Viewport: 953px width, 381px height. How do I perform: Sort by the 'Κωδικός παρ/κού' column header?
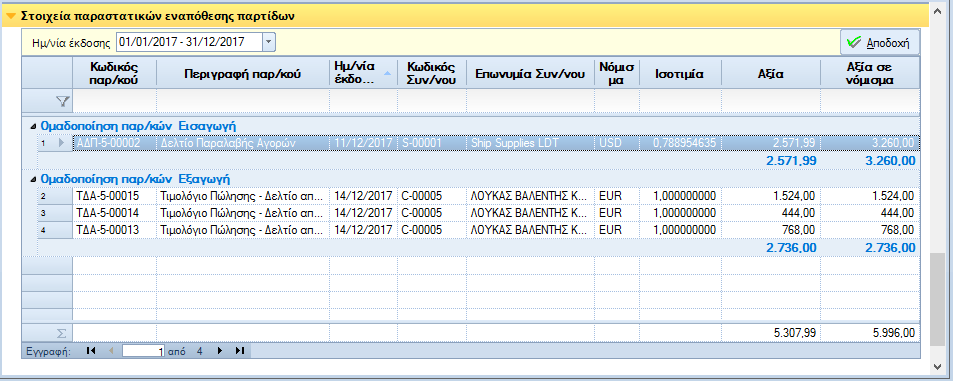coord(114,73)
